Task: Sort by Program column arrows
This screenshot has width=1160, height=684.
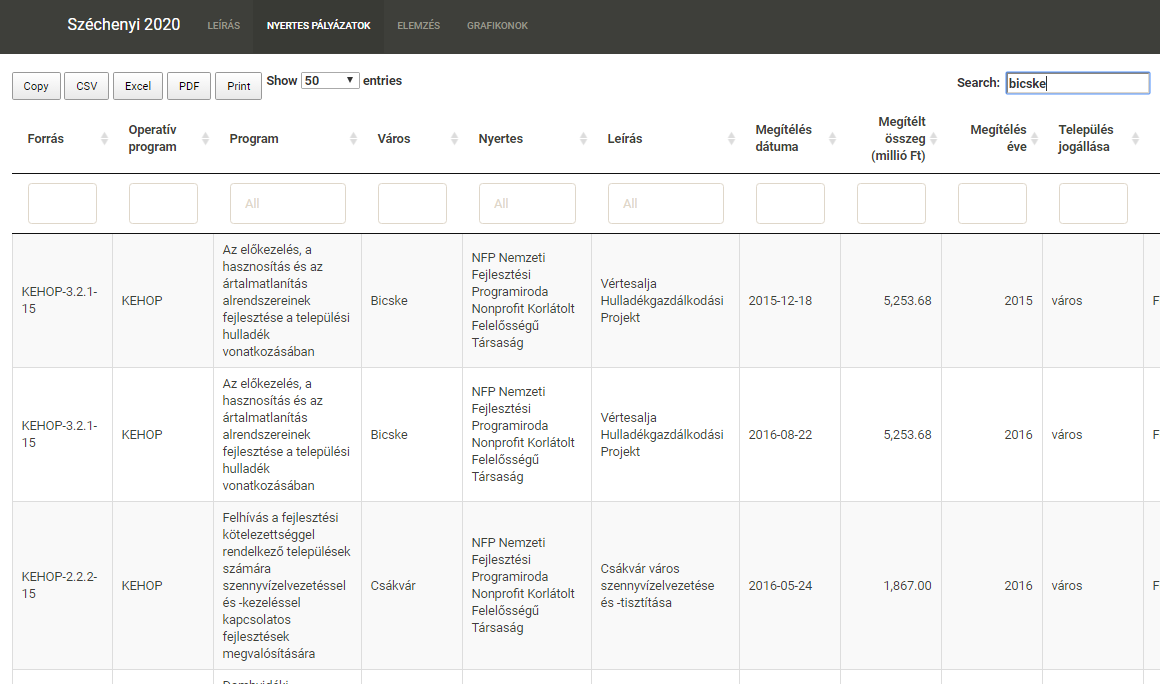Action: pyautogui.click(x=353, y=139)
